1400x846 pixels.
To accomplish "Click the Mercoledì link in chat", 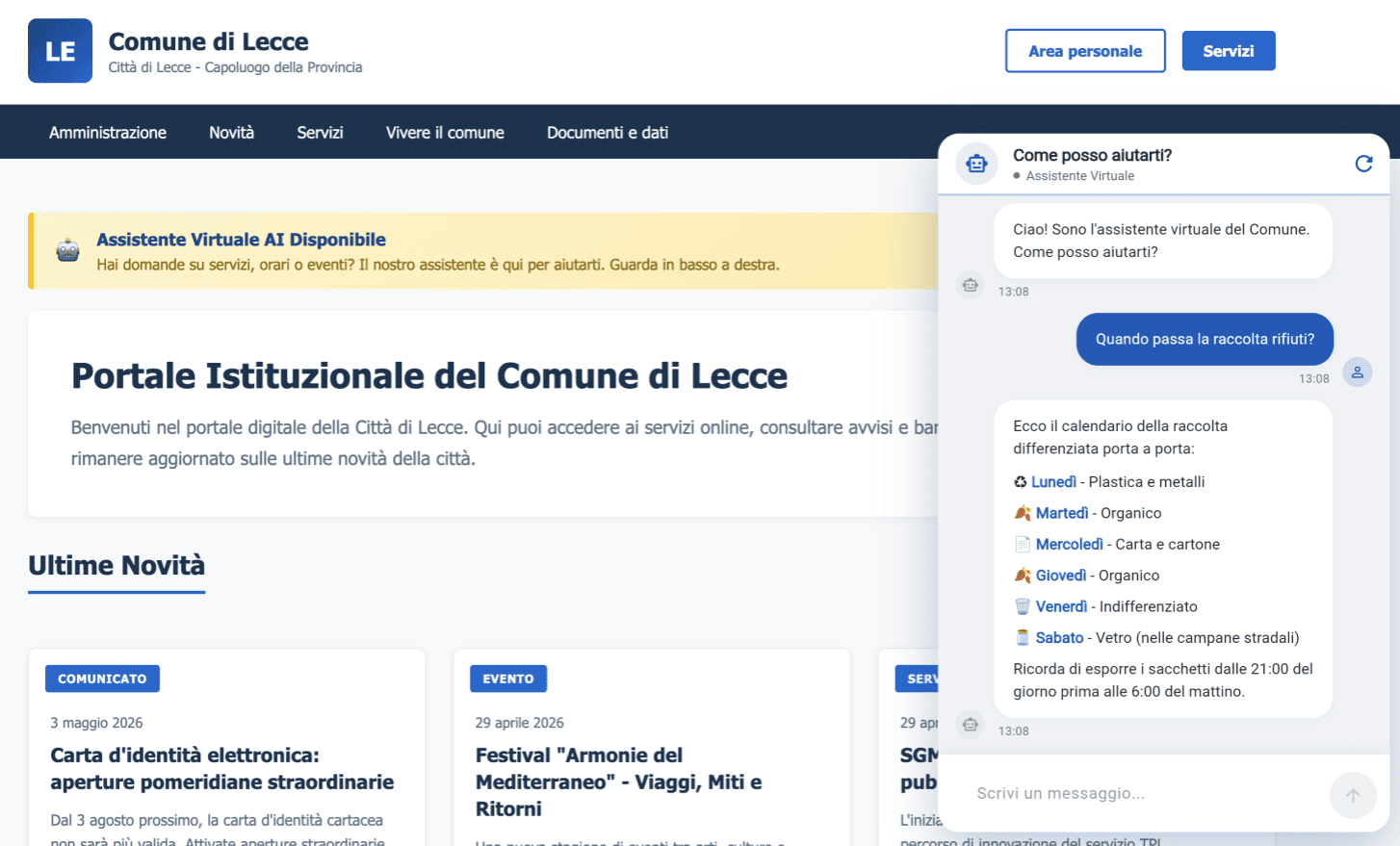I will click(1070, 545).
